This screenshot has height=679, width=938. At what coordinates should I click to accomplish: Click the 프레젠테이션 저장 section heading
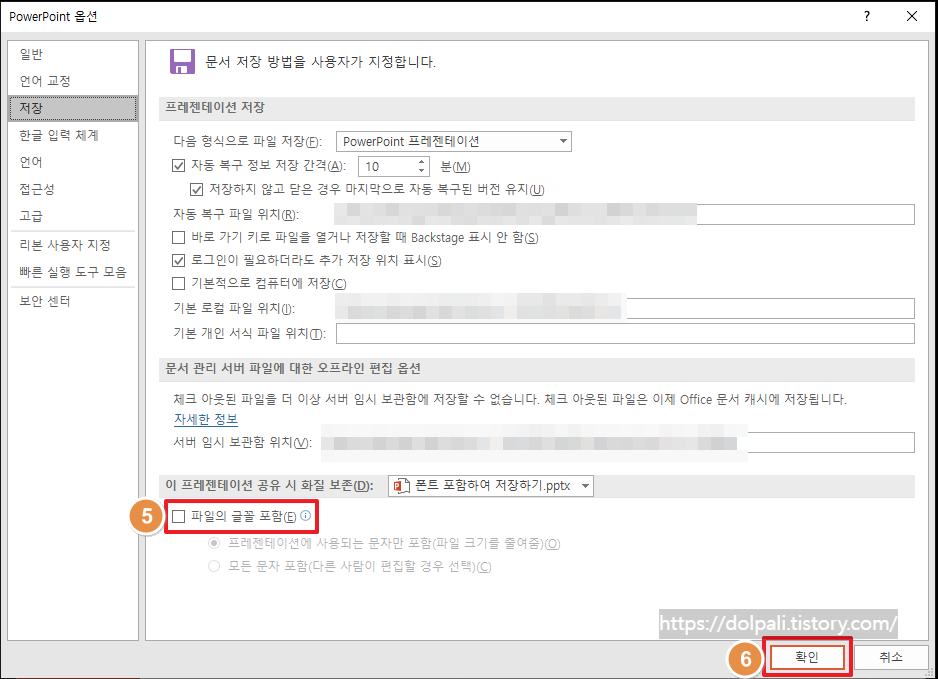point(215,108)
